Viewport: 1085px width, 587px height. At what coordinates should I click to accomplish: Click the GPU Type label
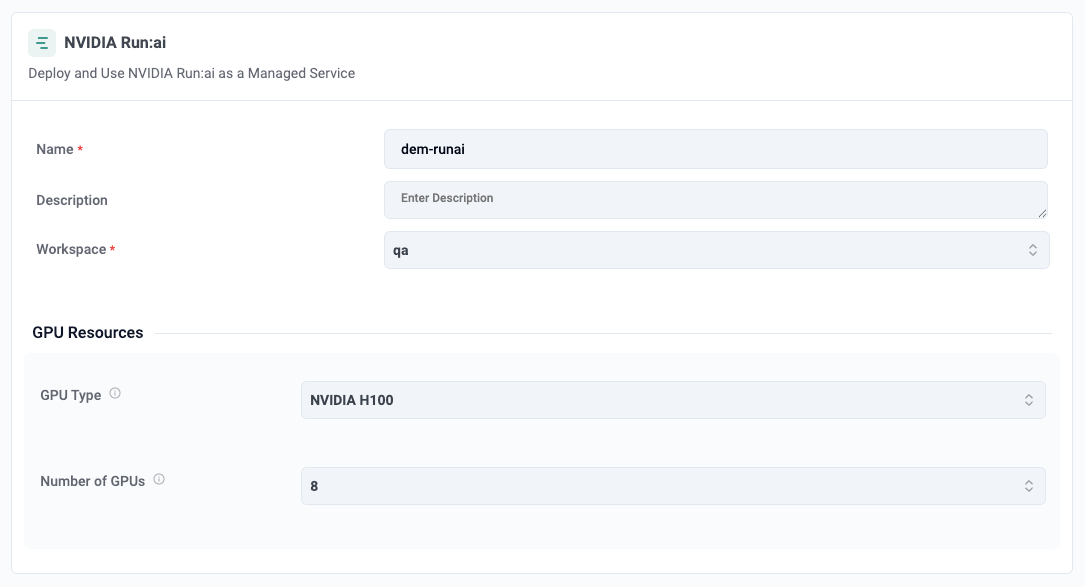tap(71, 395)
